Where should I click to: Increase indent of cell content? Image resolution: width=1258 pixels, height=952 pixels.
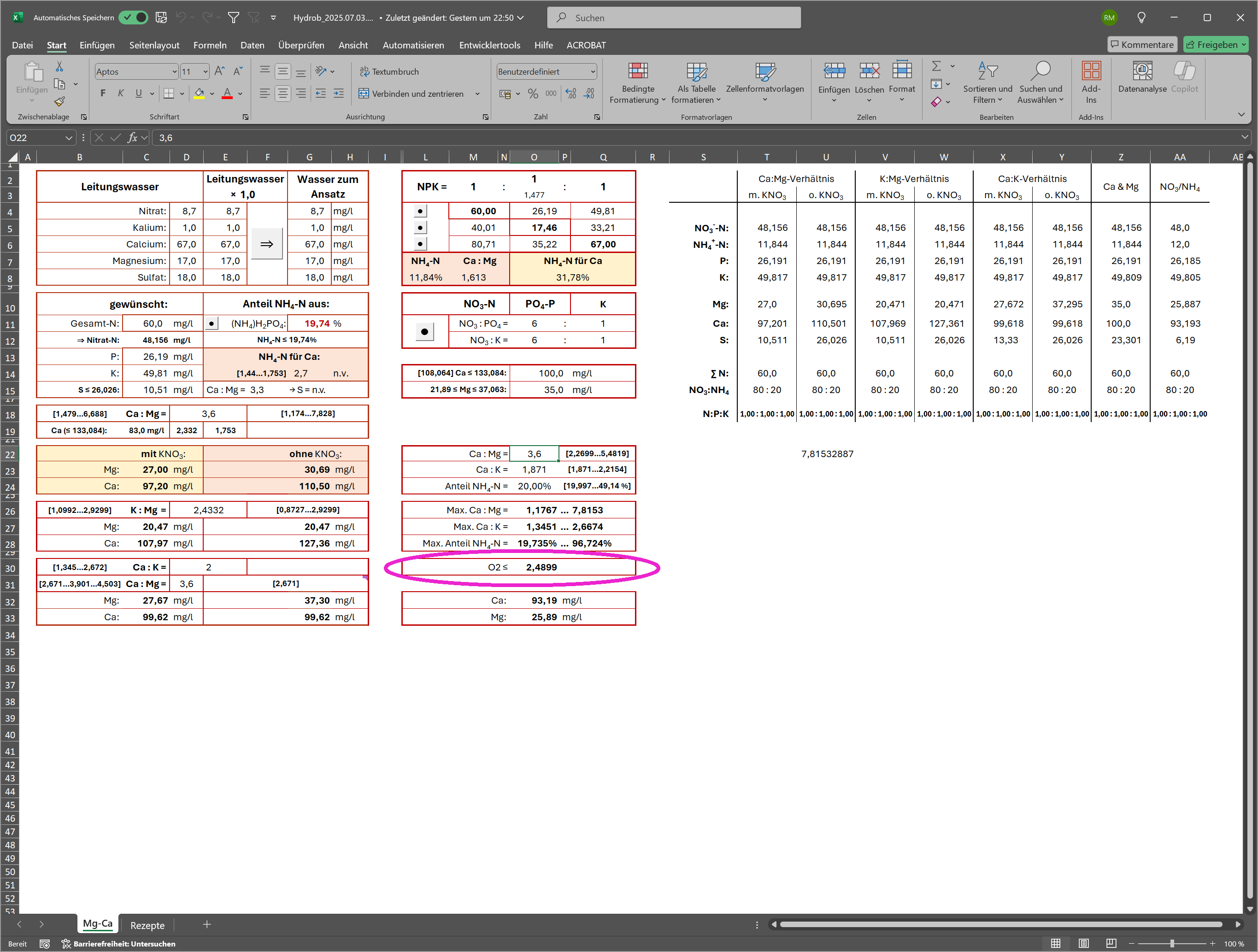[x=339, y=93]
